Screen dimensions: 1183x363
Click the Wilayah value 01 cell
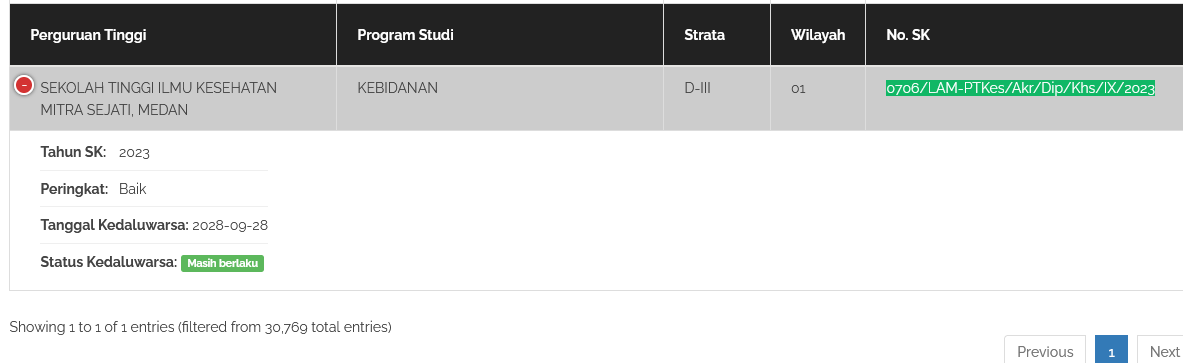[818, 99]
